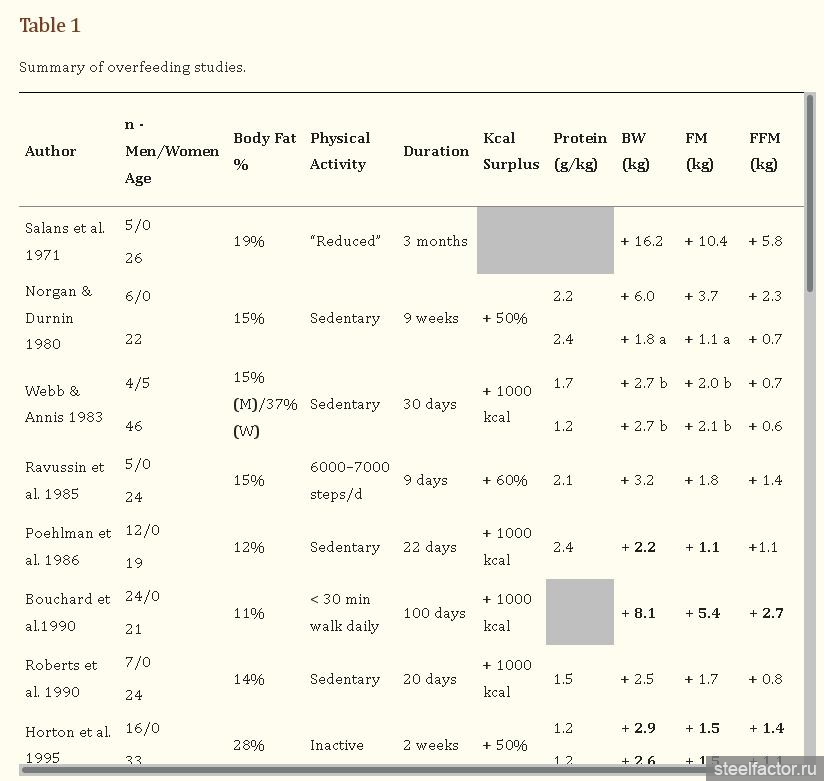Click the table's vertical scrollbar thumb
This screenshot has height=781, width=824.
pyautogui.click(x=809, y=190)
